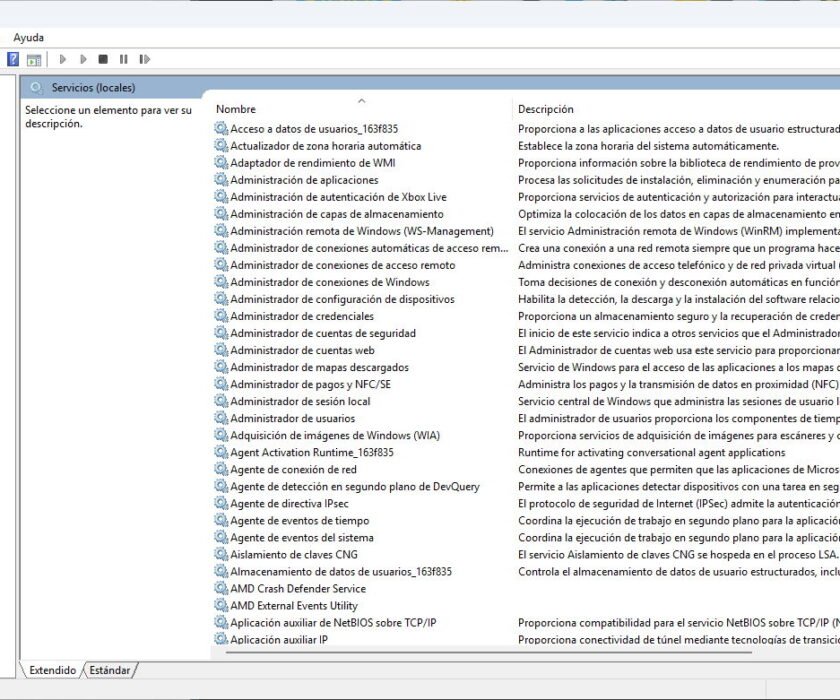Select the Aislamiento de claves CNG service
840x700 pixels.
[x=293, y=555]
